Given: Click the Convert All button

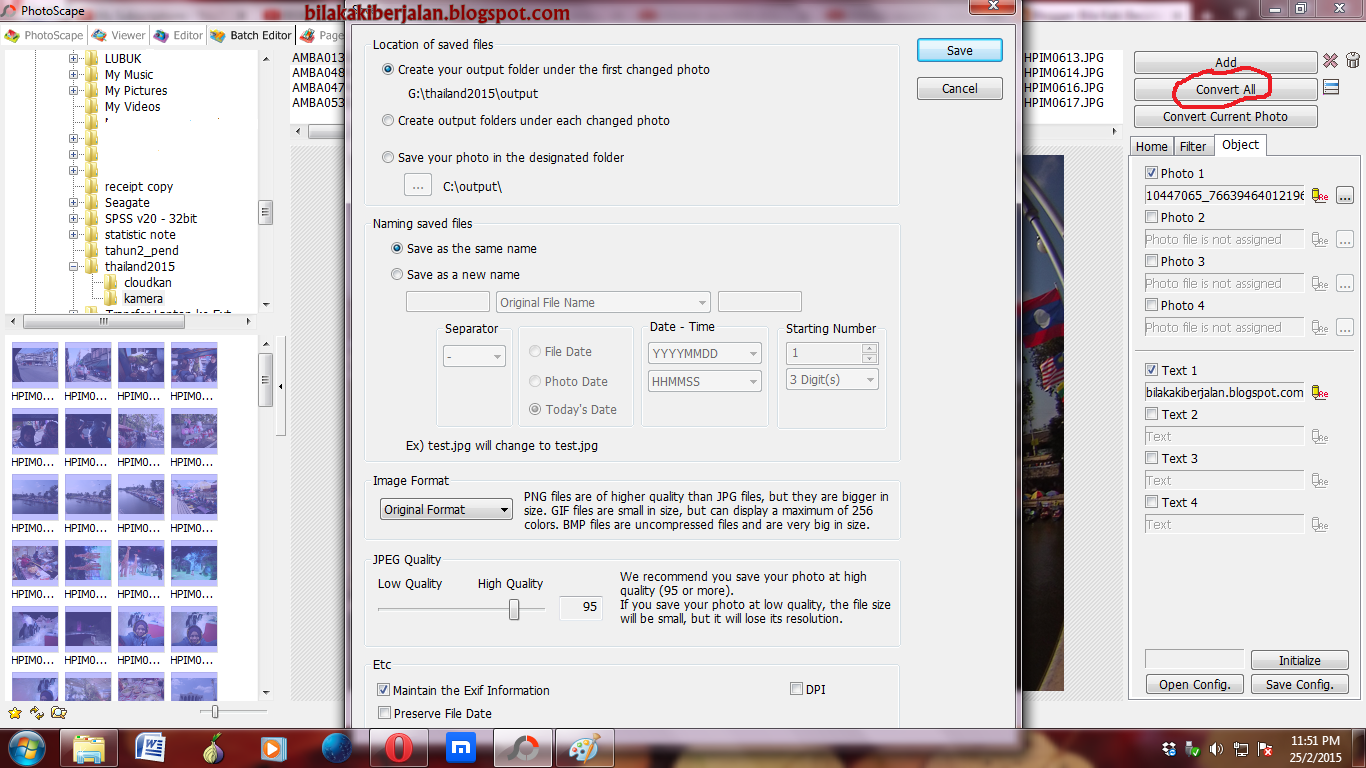Looking at the screenshot, I should click(x=1225, y=89).
